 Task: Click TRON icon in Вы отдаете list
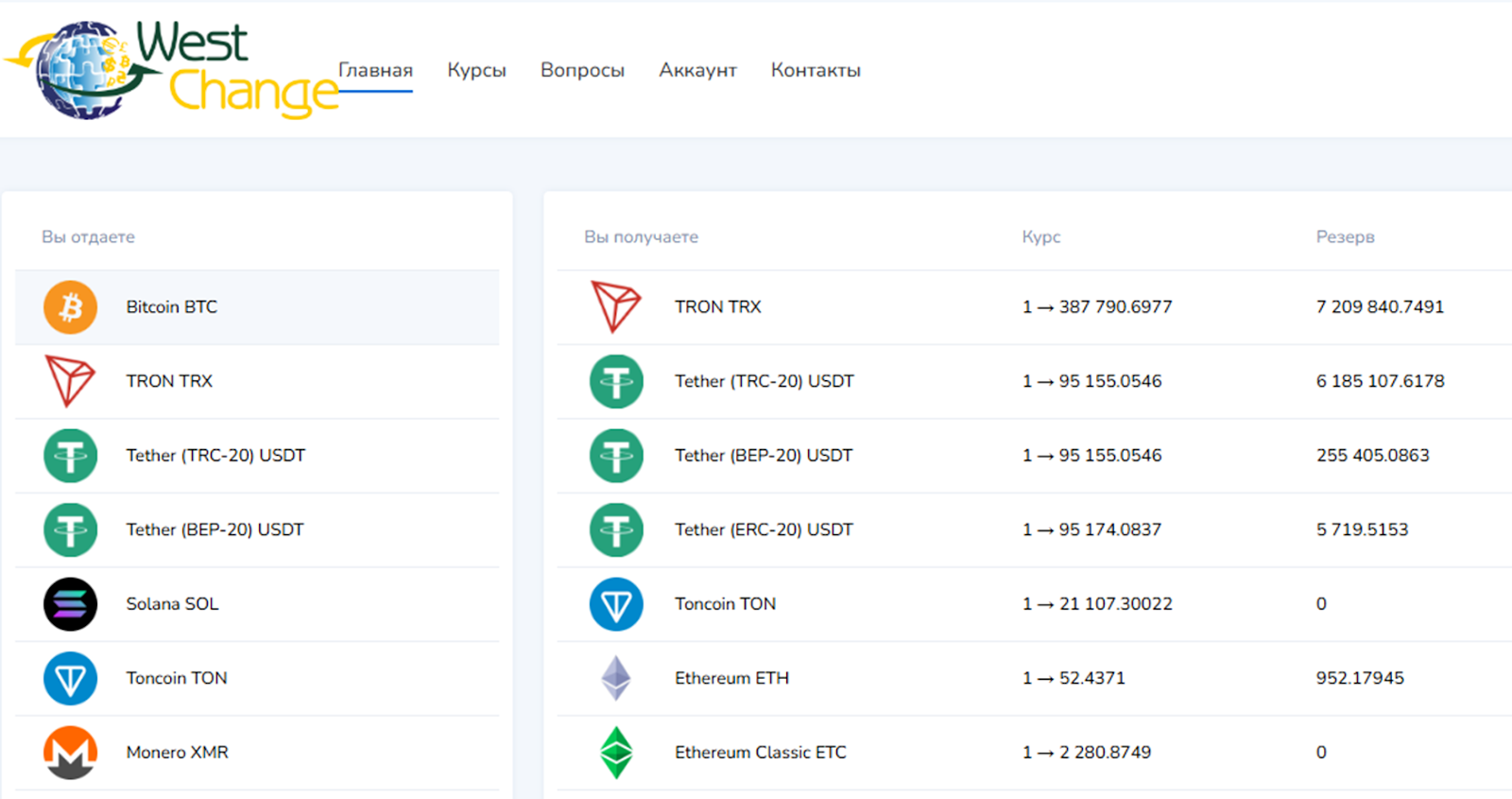pos(70,381)
